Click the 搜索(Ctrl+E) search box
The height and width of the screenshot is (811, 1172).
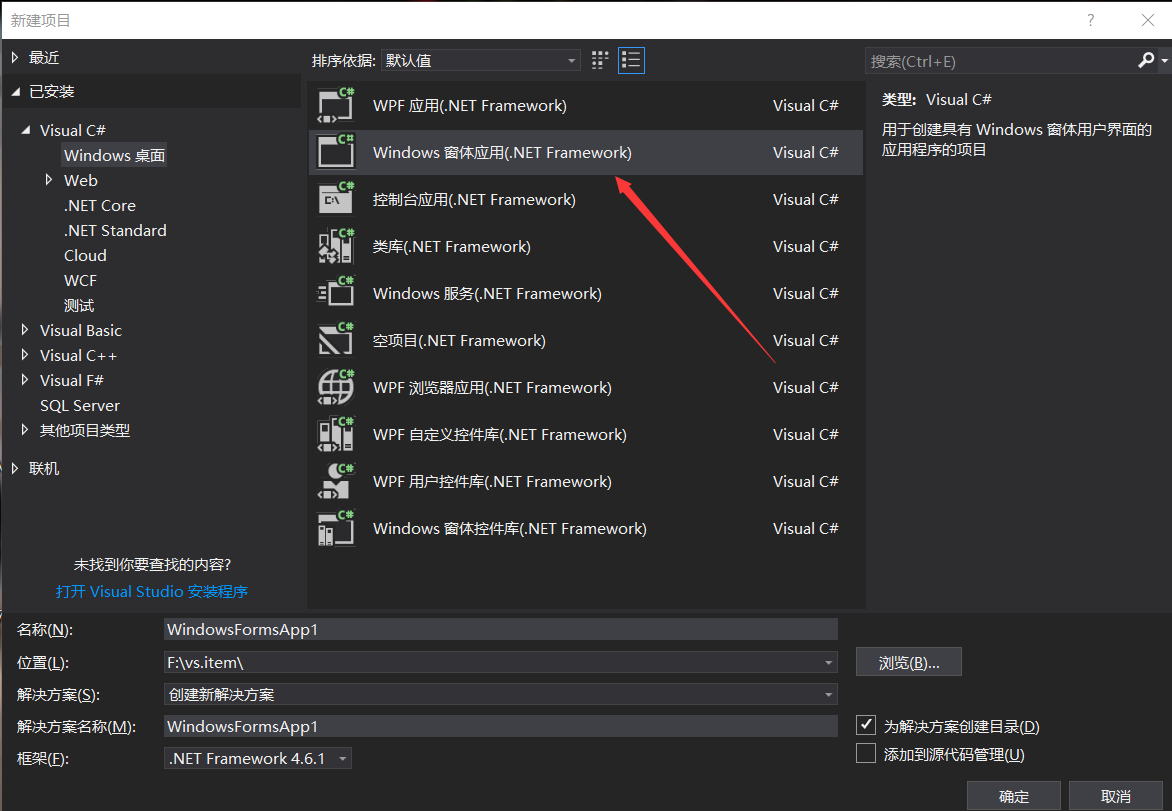[1000, 61]
